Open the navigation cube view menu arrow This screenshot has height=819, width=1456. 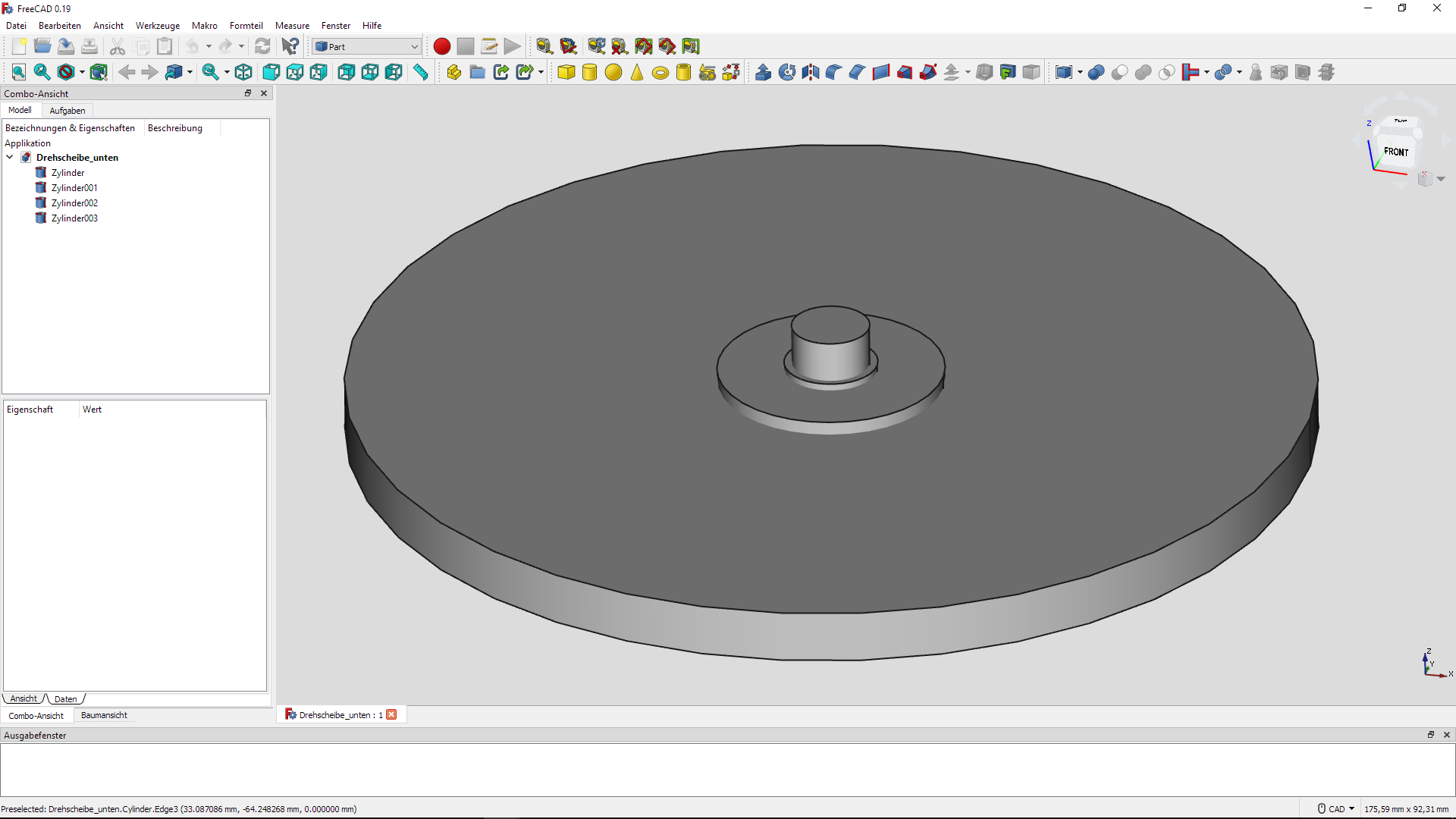1441,178
